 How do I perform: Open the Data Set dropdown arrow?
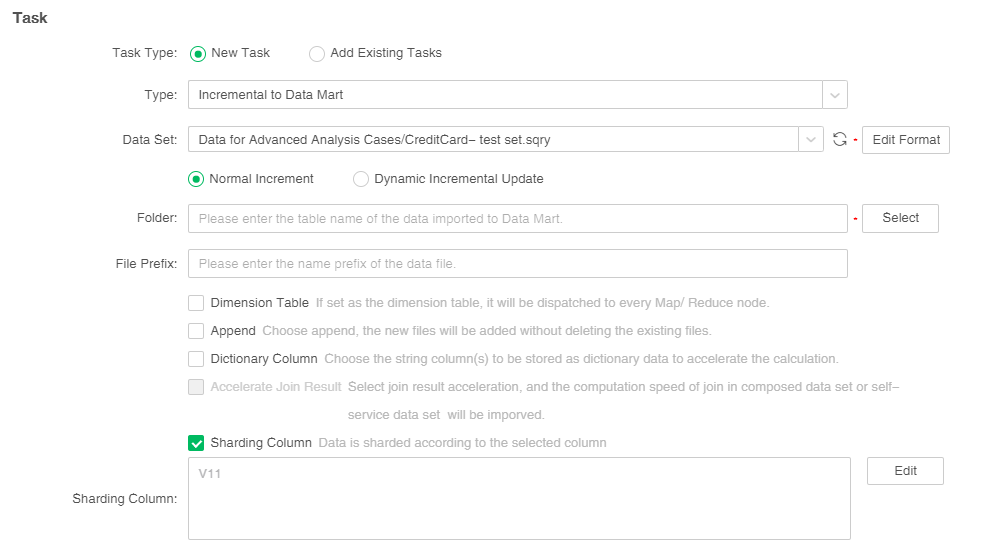pos(810,140)
